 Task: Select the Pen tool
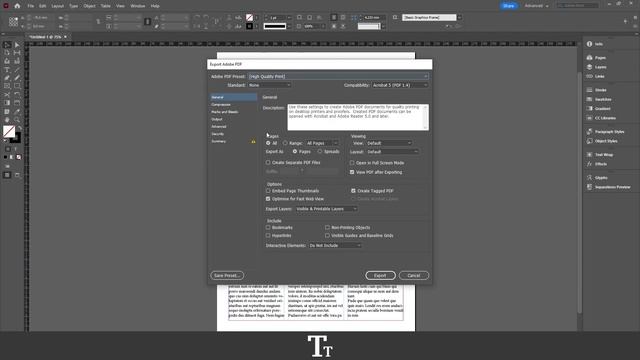point(7,78)
